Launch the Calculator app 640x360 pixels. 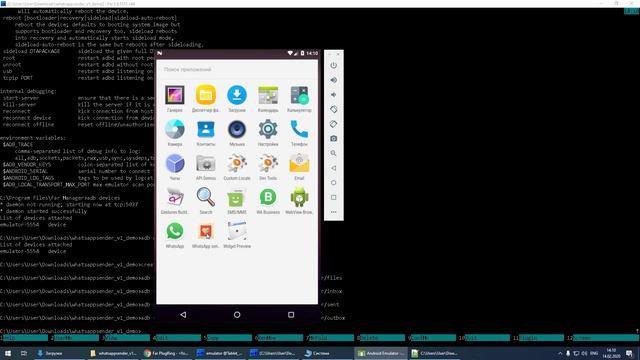[x=299, y=96]
